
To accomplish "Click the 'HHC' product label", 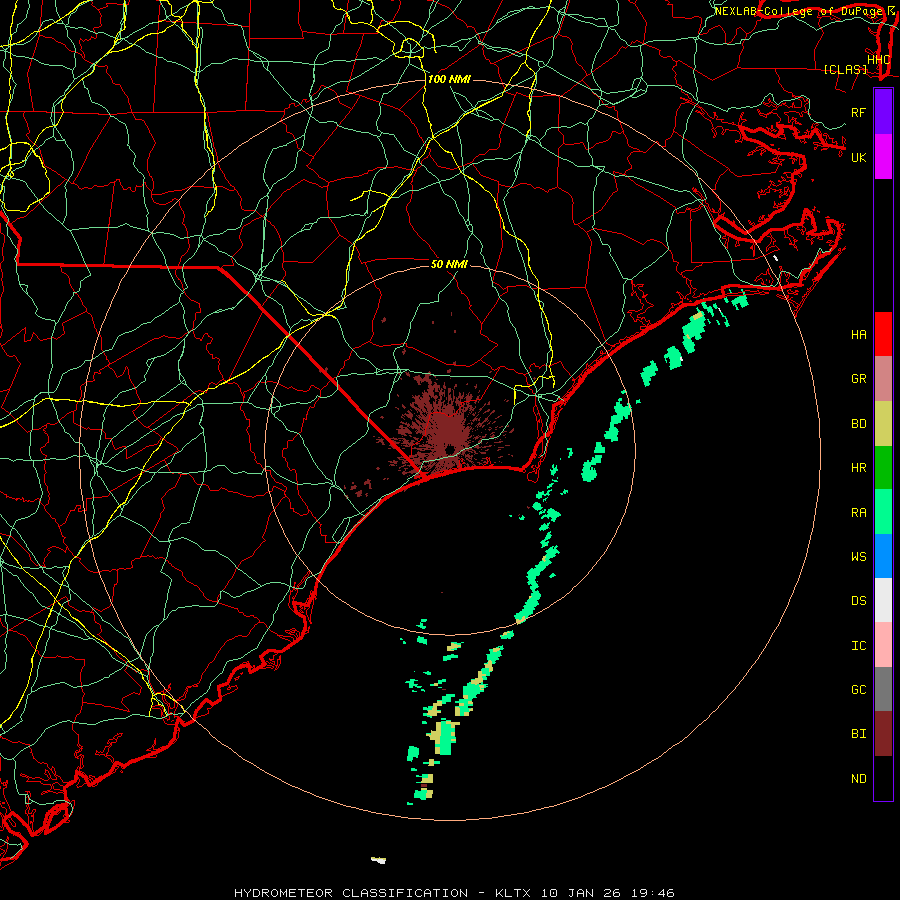I will [x=879, y=60].
